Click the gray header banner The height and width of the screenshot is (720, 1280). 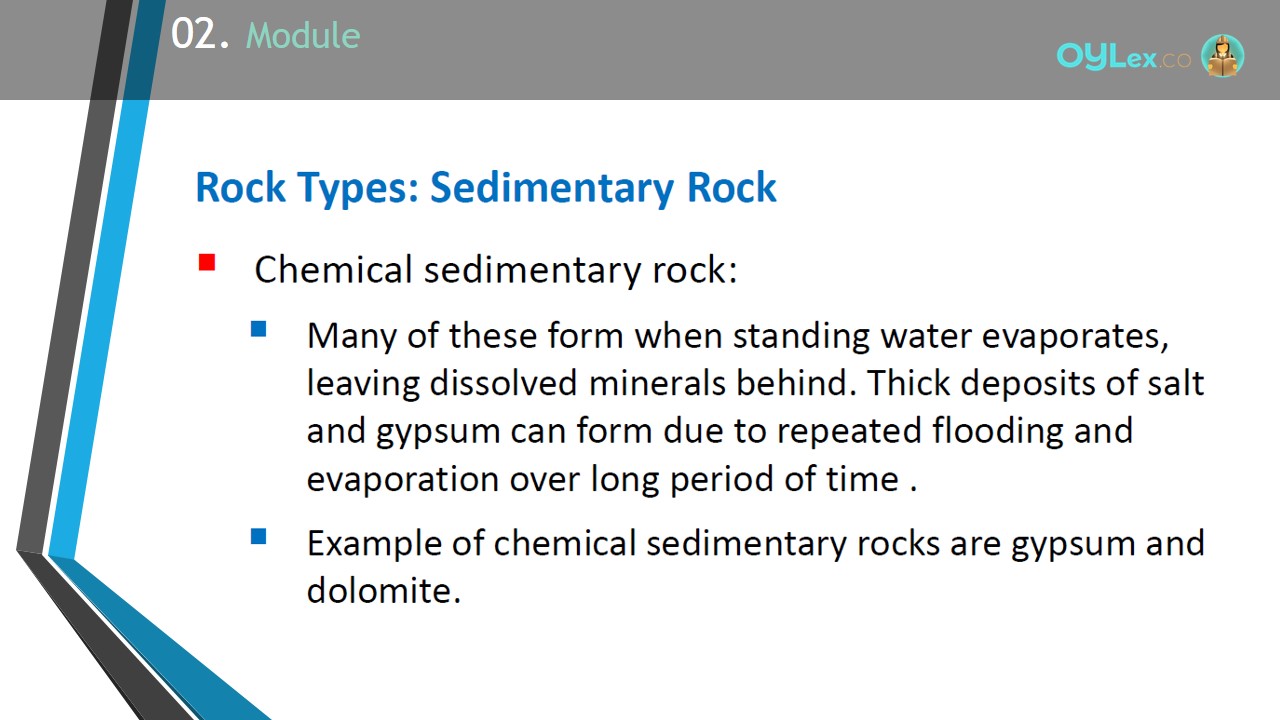tap(640, 50)
